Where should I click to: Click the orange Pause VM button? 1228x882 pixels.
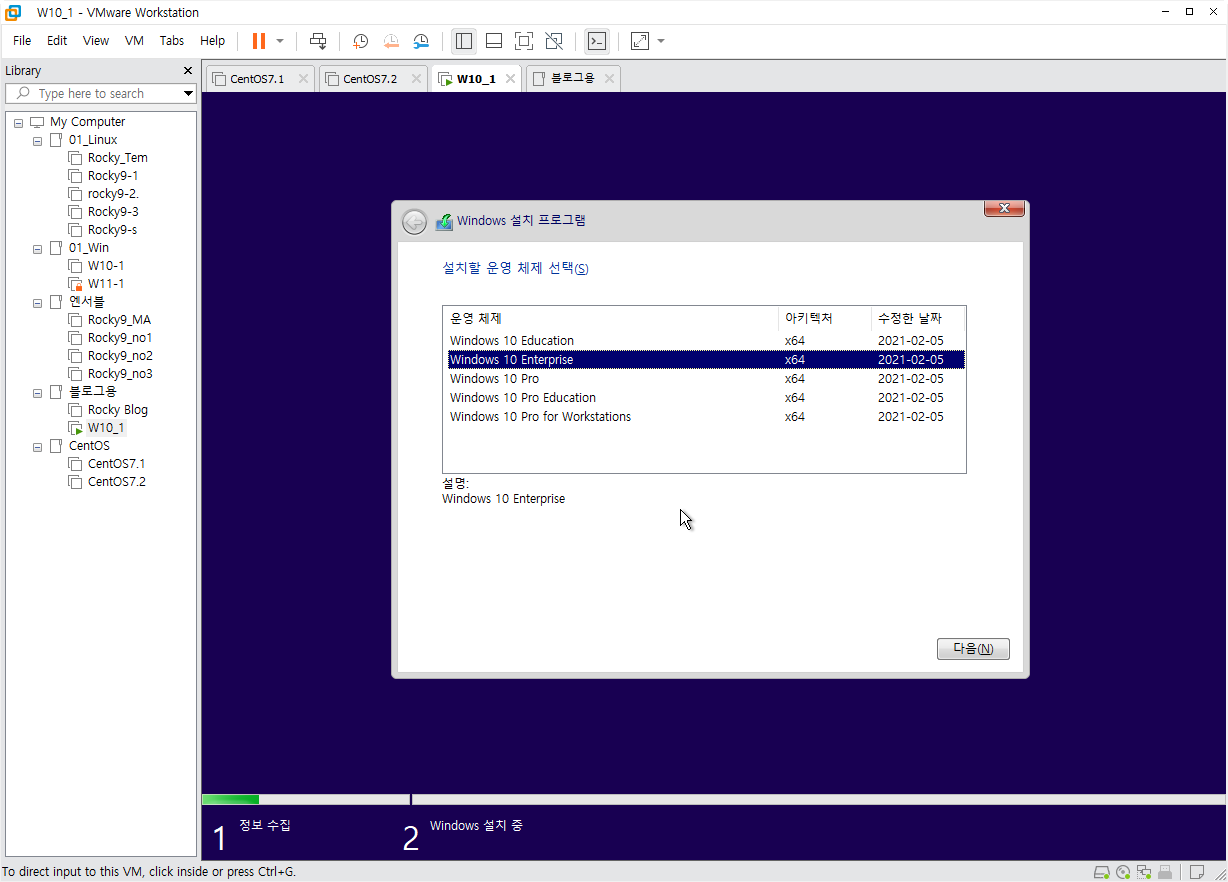pyautogui.click(x=259, y=41)
